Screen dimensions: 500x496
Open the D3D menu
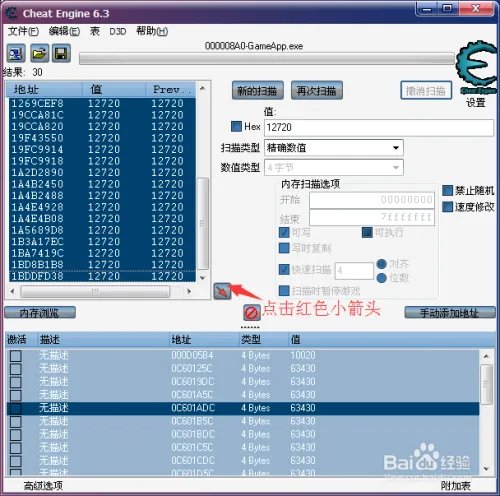(118, 32)
